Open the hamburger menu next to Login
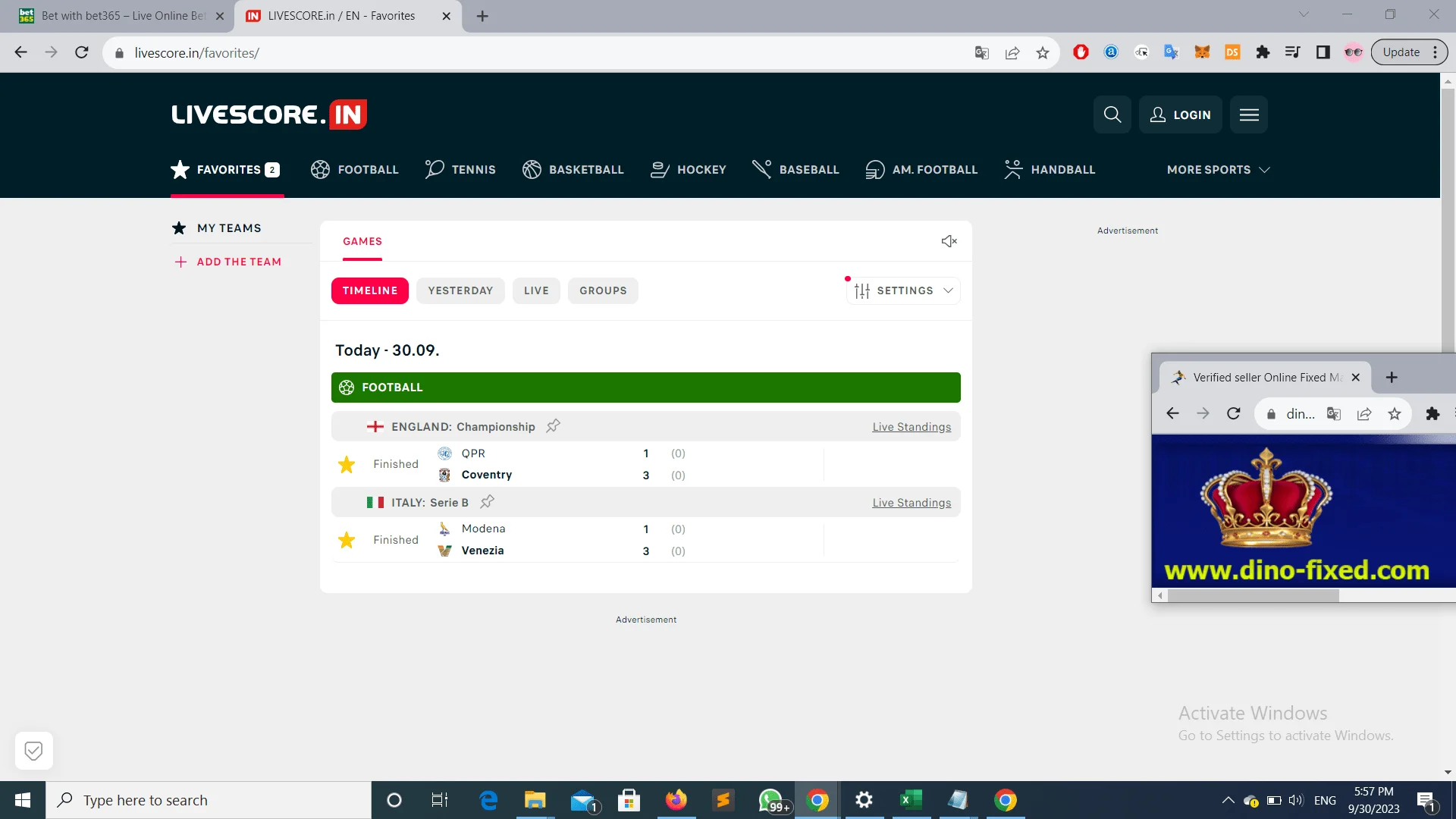The height and width of the screenshot is (819, 1456). [1248, 115]
